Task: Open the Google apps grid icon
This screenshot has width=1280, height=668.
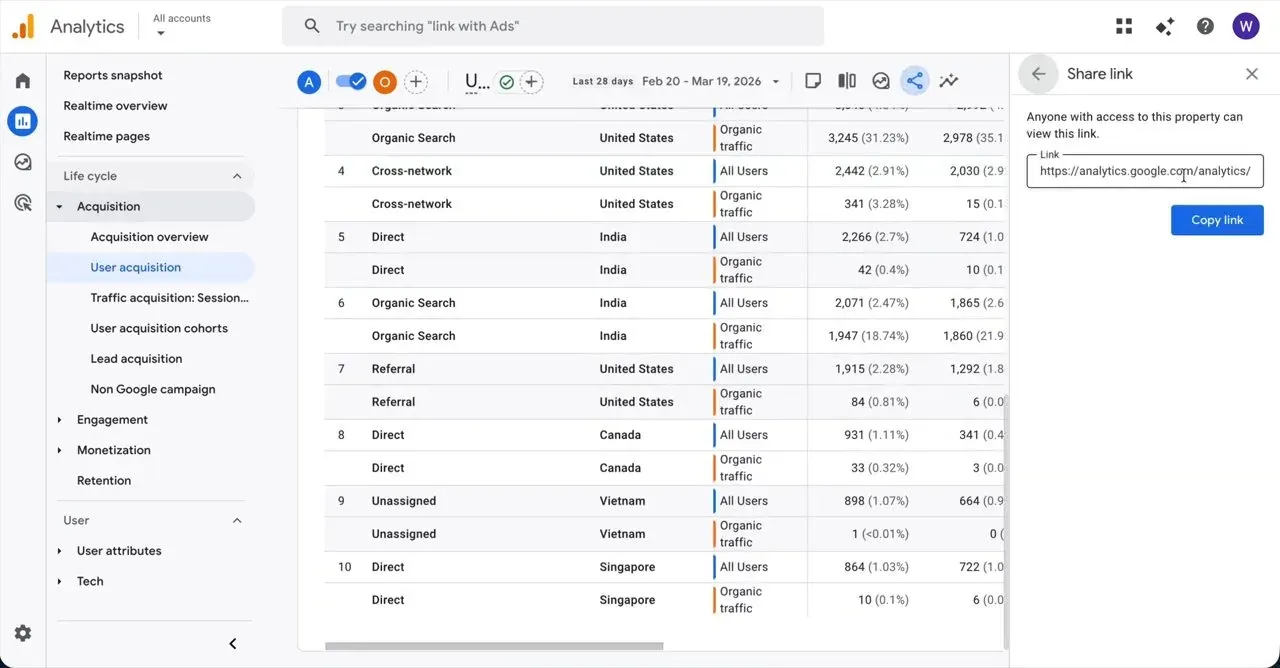Action: click(x=1124, y=26)
